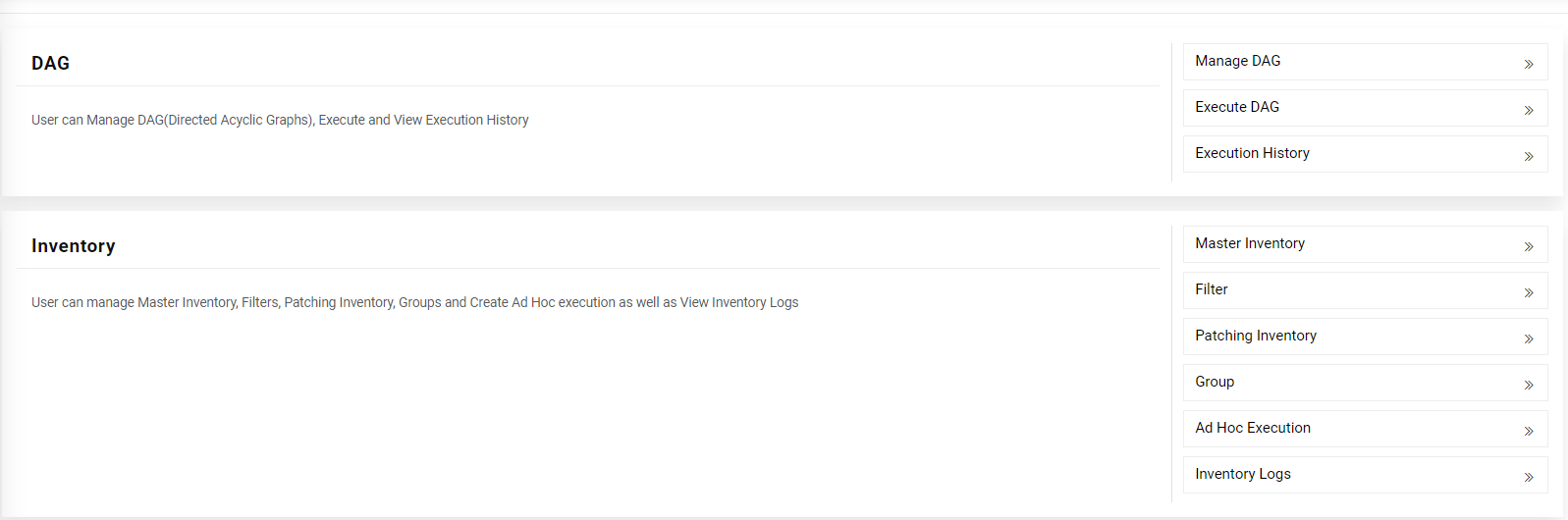Select the Filter menu entry
Screen dimensions: 1568x520
point(1212,289)
